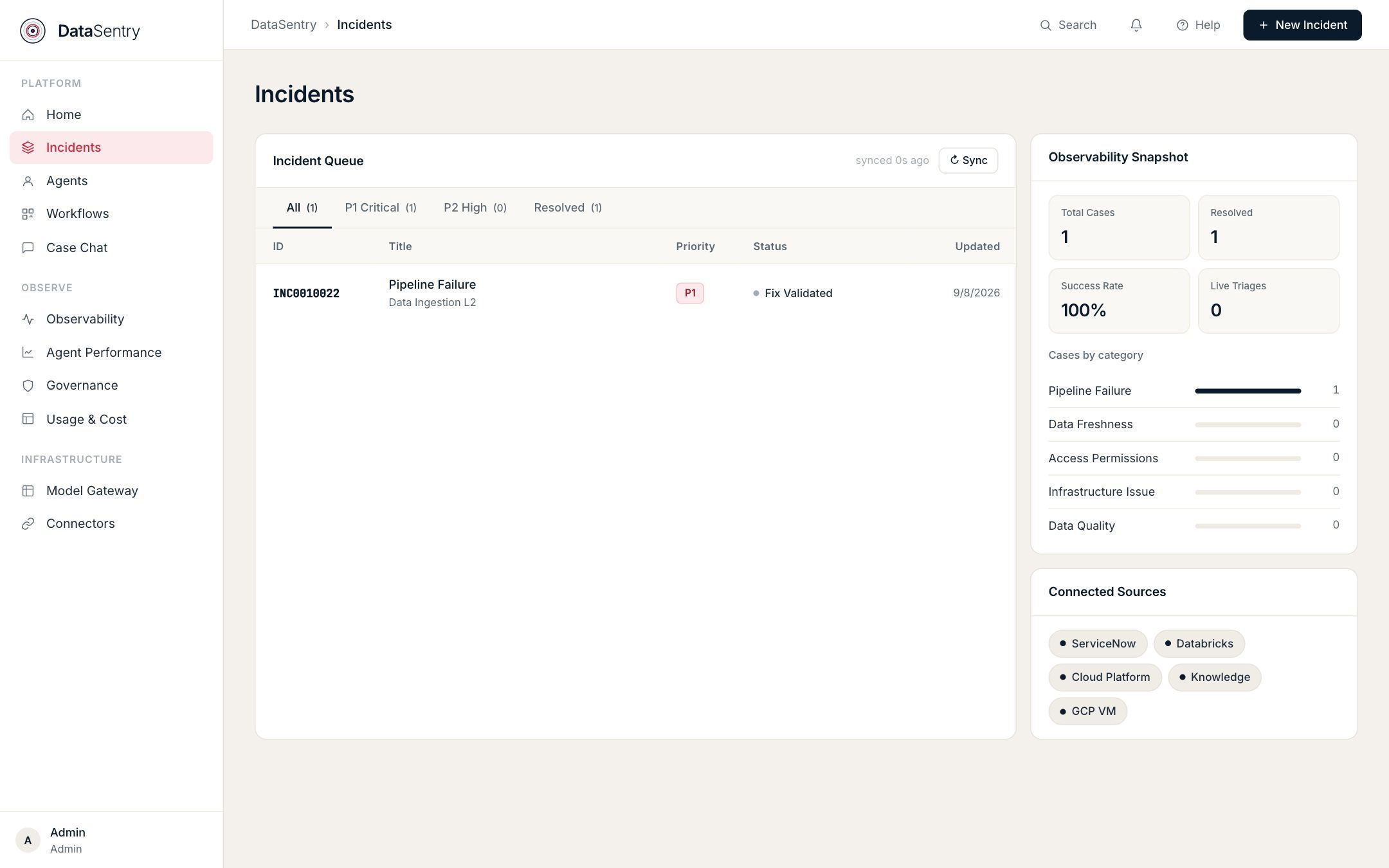Open the Case Chat bubble icon

click(x=28, y=248)
